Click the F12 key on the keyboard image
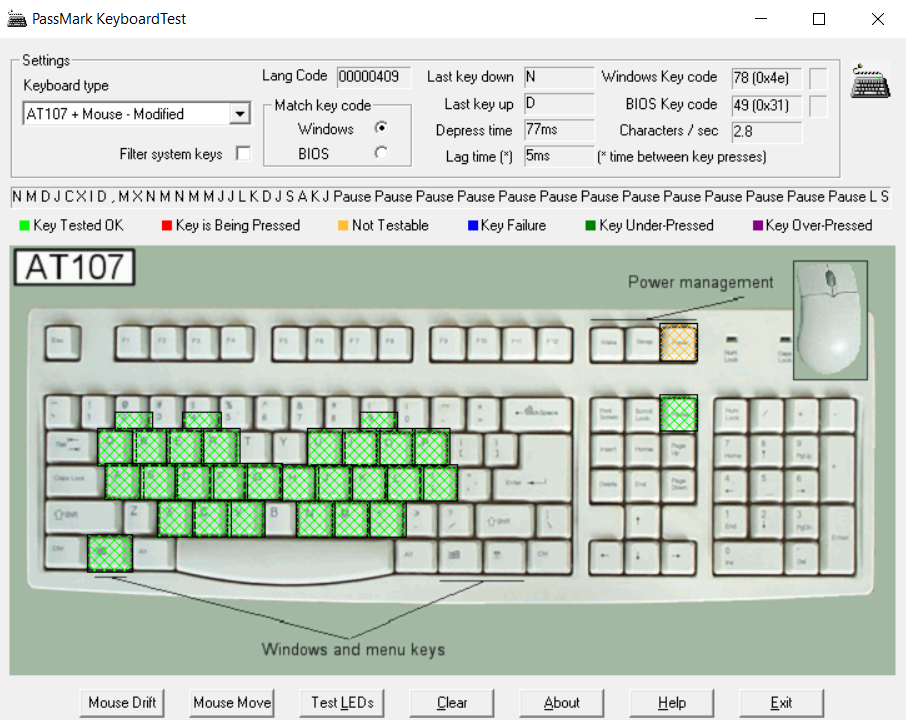 (x=555, y=343)
